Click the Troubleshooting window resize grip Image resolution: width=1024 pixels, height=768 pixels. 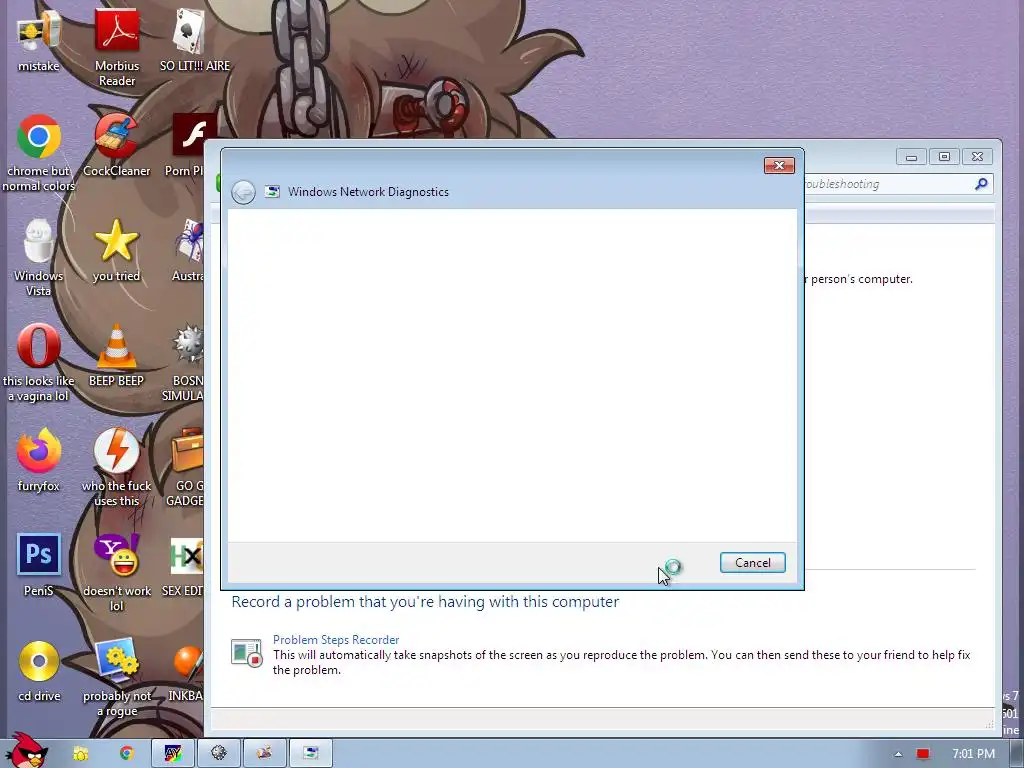pyautogui.click(x=990, y=724)
